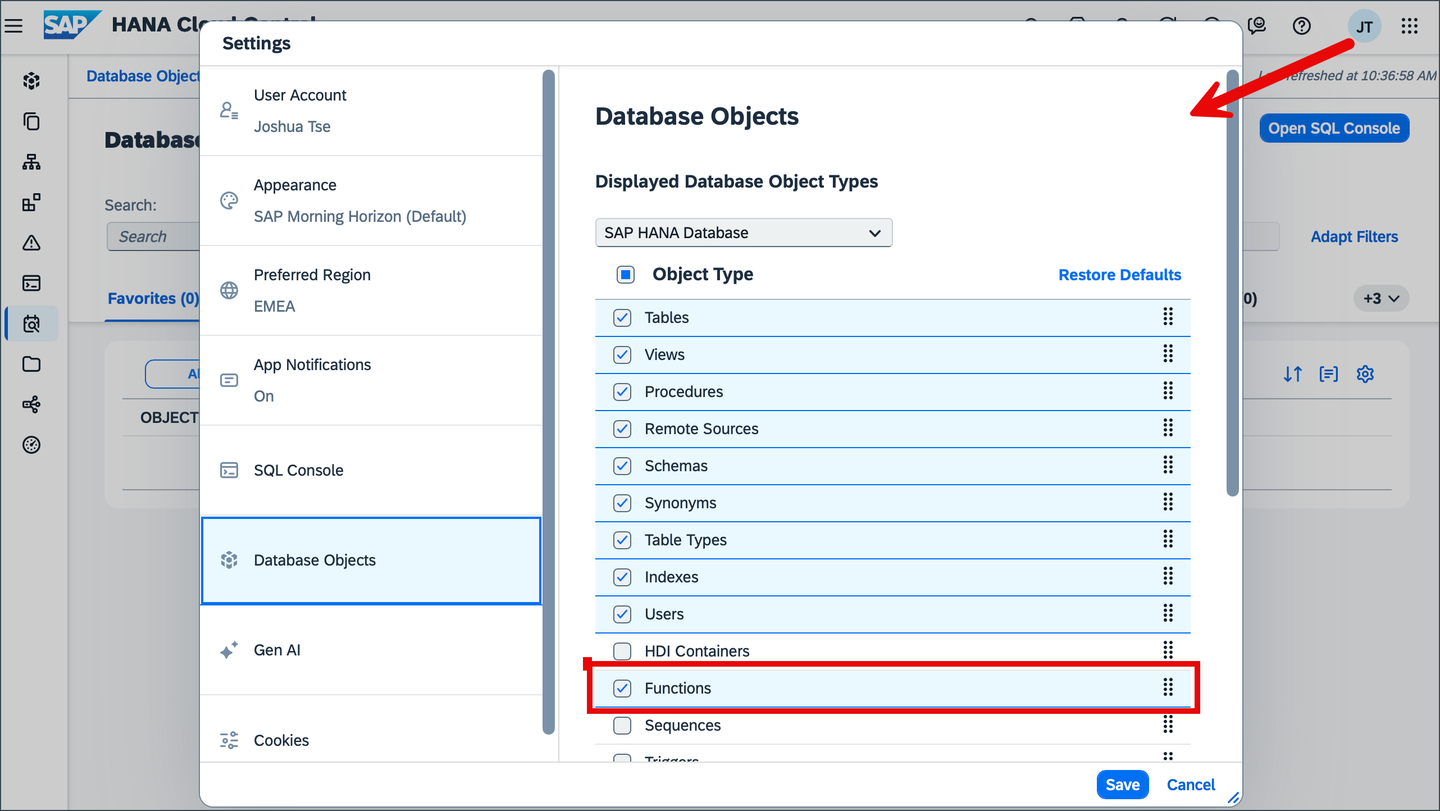Viewport: 1440px width, 811px height.
Task: Open the copy pages icon in left sidebar
Action: point(32,121)
